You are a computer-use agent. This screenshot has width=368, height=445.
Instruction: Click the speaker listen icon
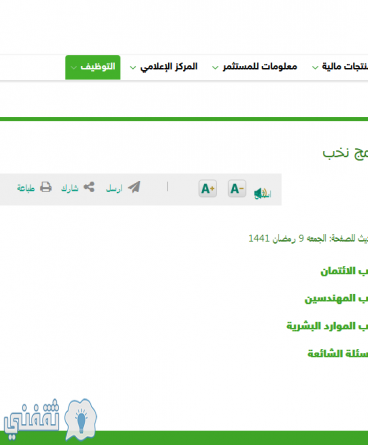[262, 193]
